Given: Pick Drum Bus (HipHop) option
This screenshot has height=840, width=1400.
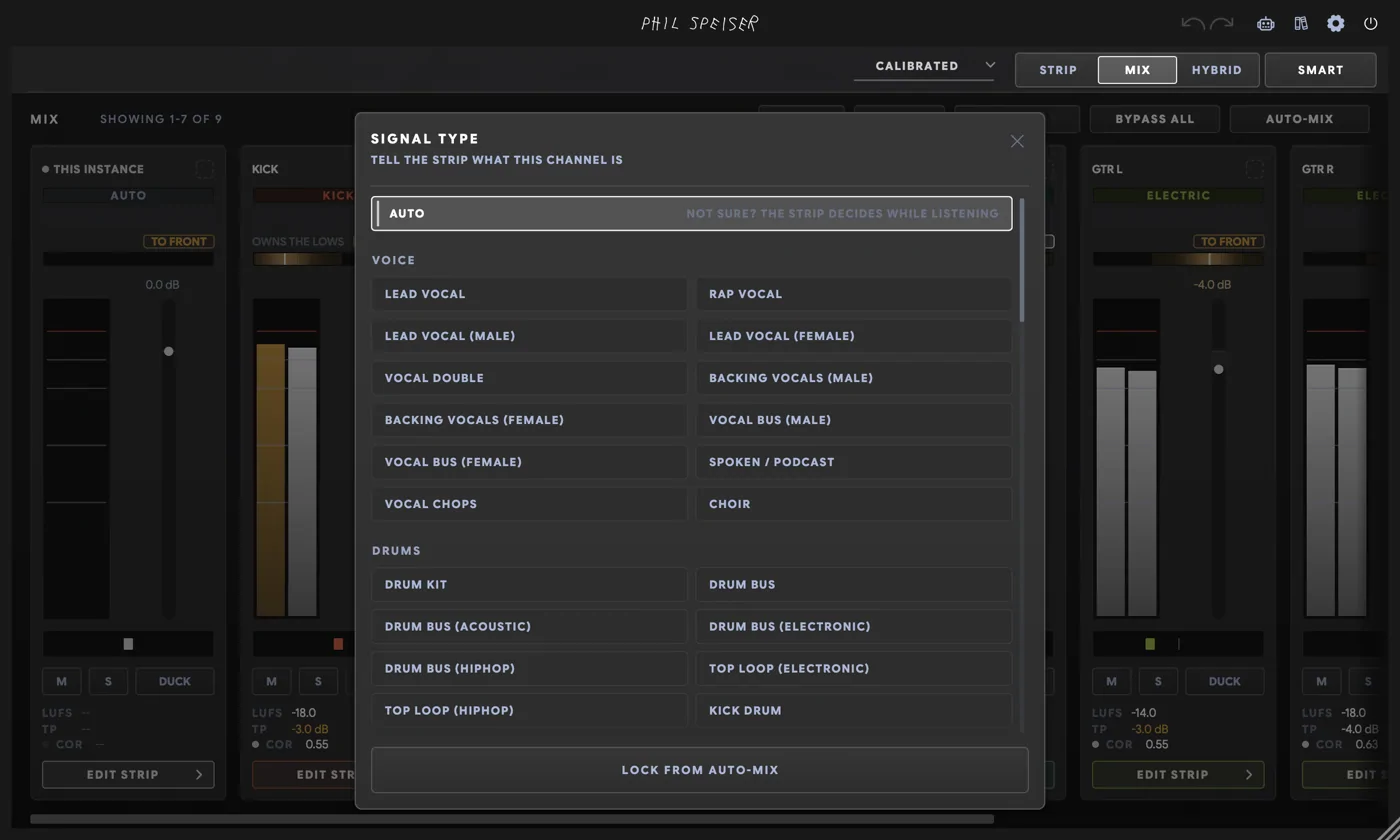Looking at the screenshot, I should point(529,668).
